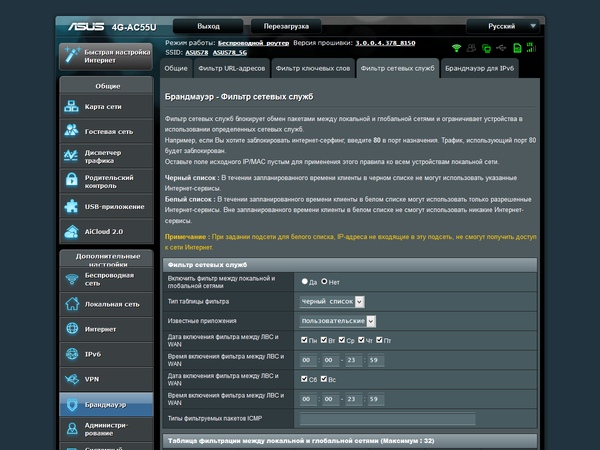Toggle the 'Чт' weekday checkbox
This screenshot has width=600, height=450.
pos(361,340)
